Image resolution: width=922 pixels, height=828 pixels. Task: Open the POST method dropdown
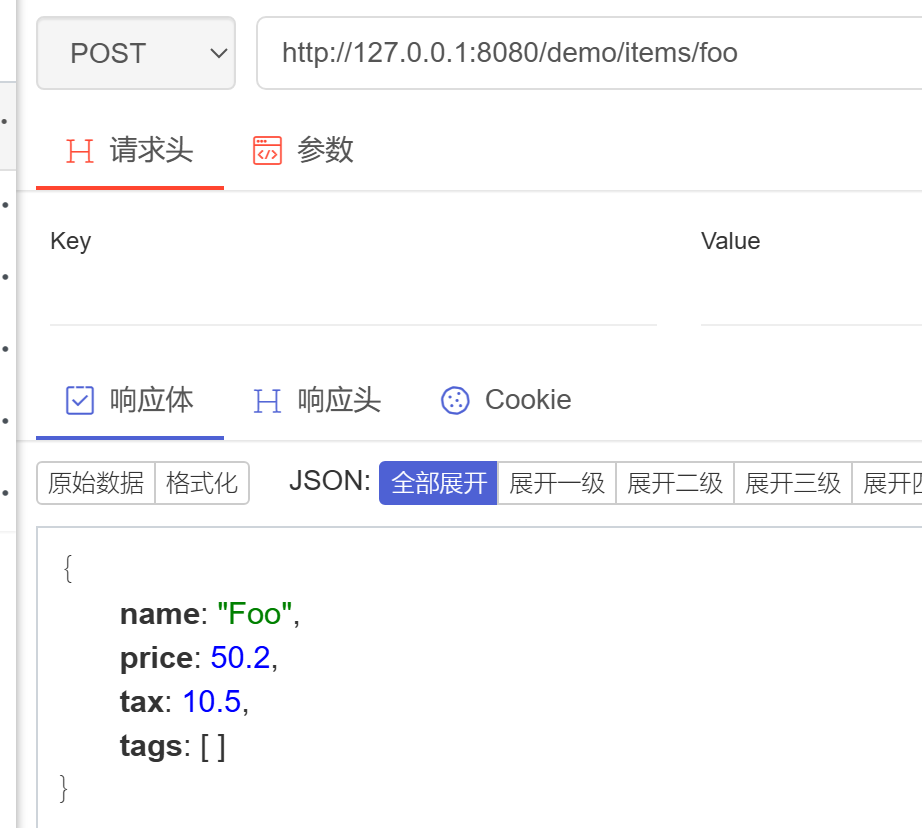[x=136, y=54]
